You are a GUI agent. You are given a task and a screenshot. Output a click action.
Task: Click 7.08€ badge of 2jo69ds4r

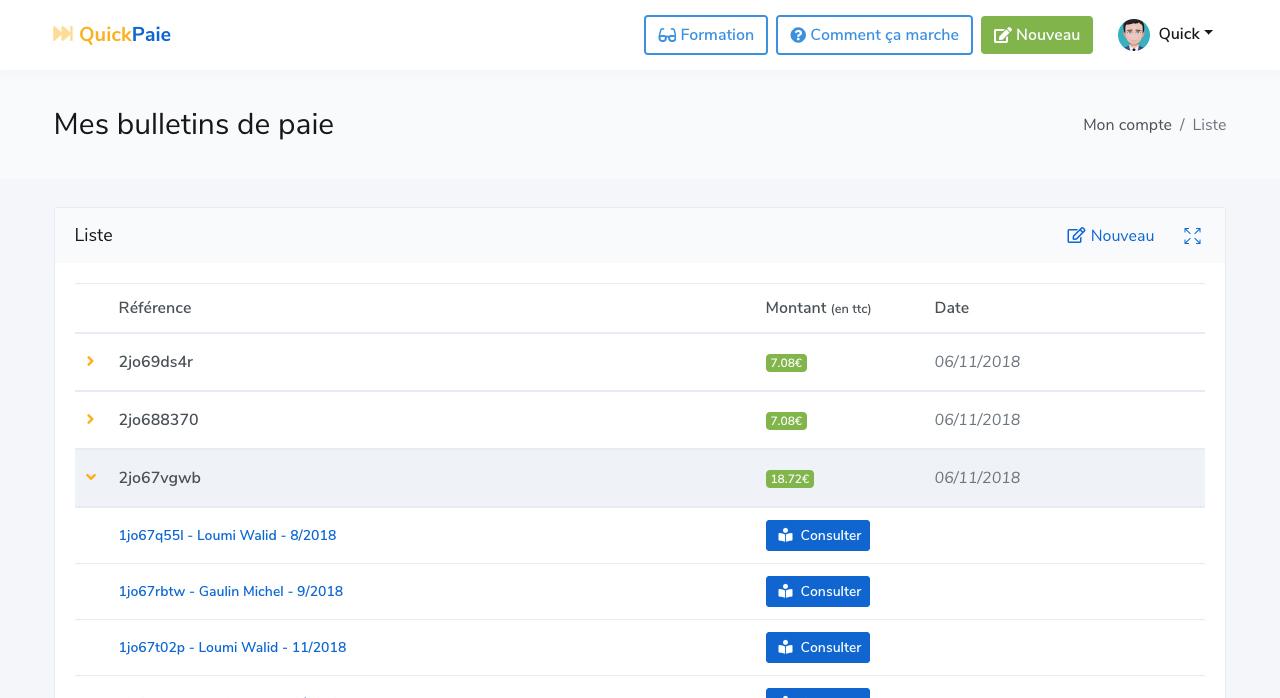[786, 363]
